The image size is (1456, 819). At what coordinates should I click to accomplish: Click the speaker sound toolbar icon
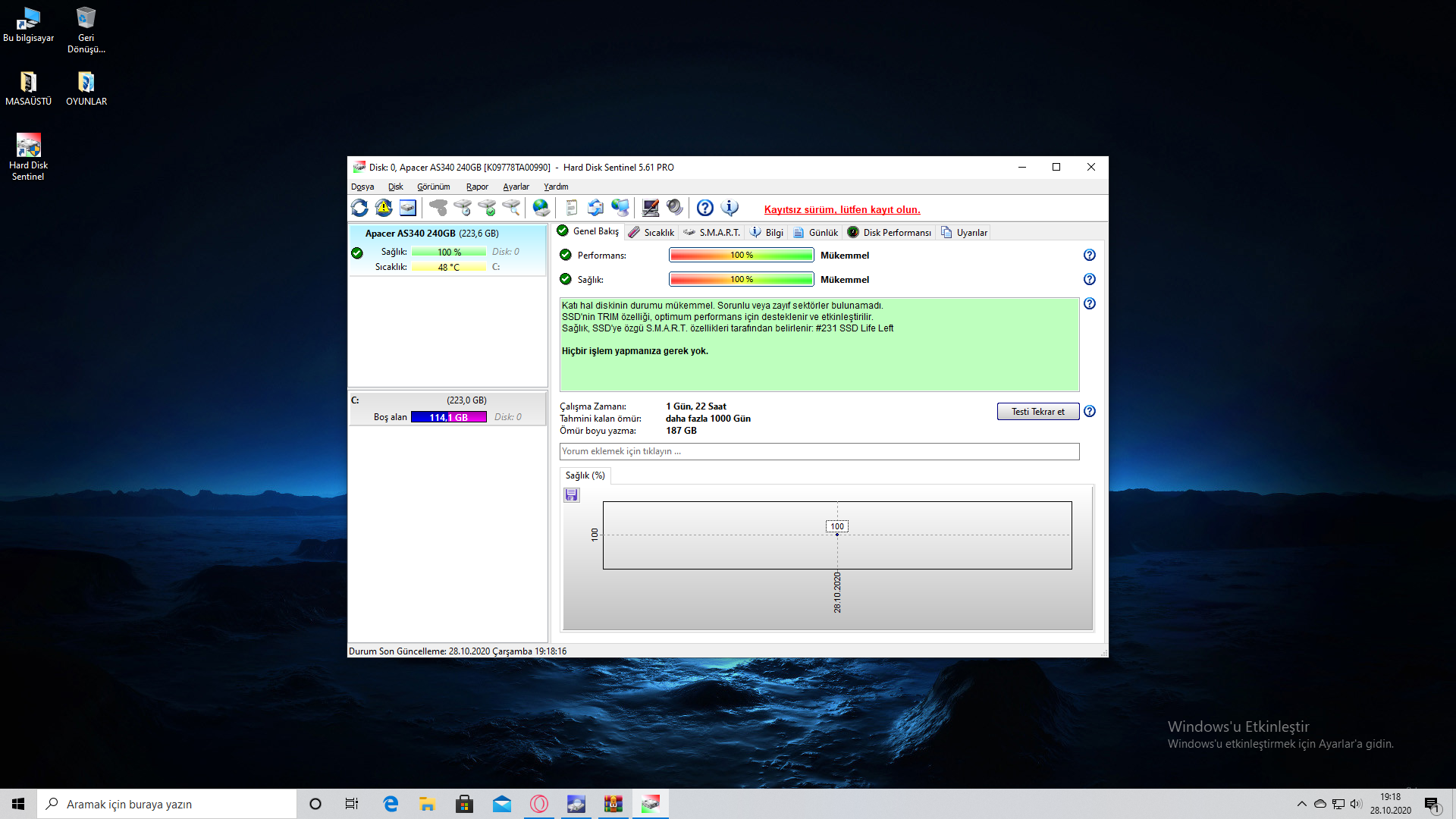pyautogui.click(x=675, y=208)
